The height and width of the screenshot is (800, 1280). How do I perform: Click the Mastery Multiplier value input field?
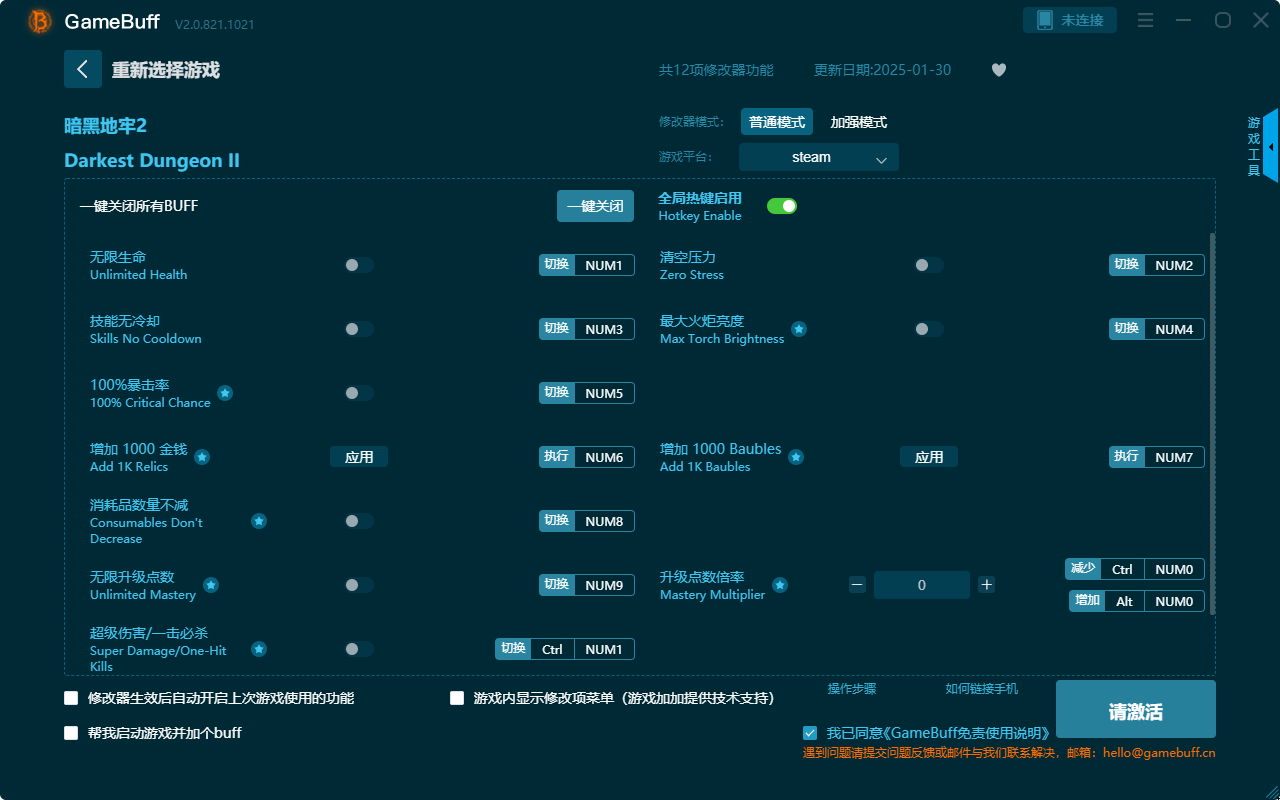[x=921, y=584]
